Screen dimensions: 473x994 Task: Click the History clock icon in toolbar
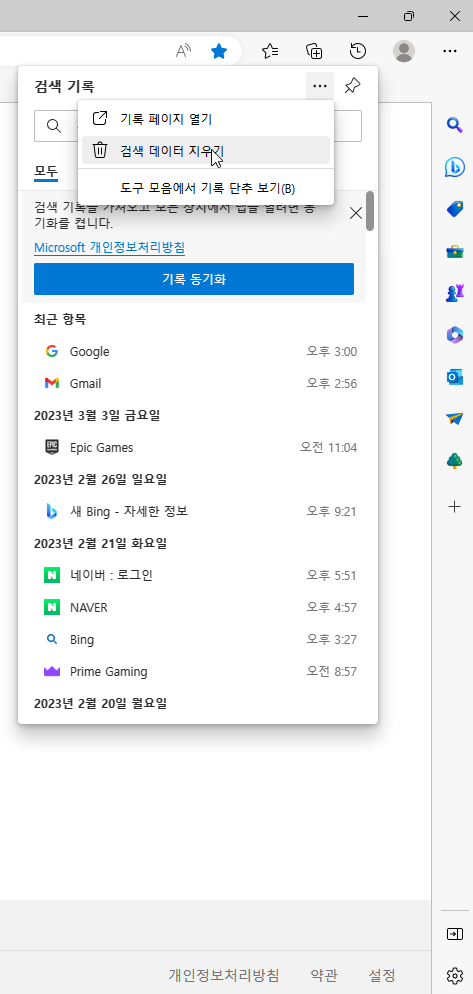point(358,51)
